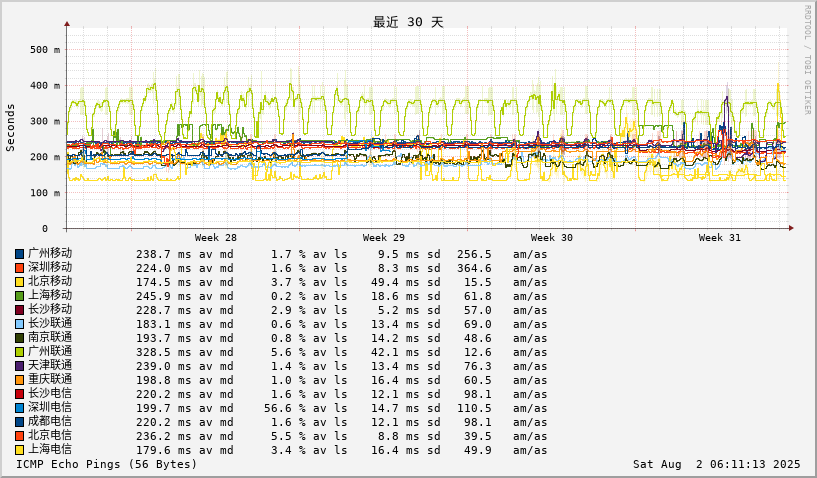Select the 上海移动 legend label
Viewport: 817px width, 478px height.
click(50, 296)
